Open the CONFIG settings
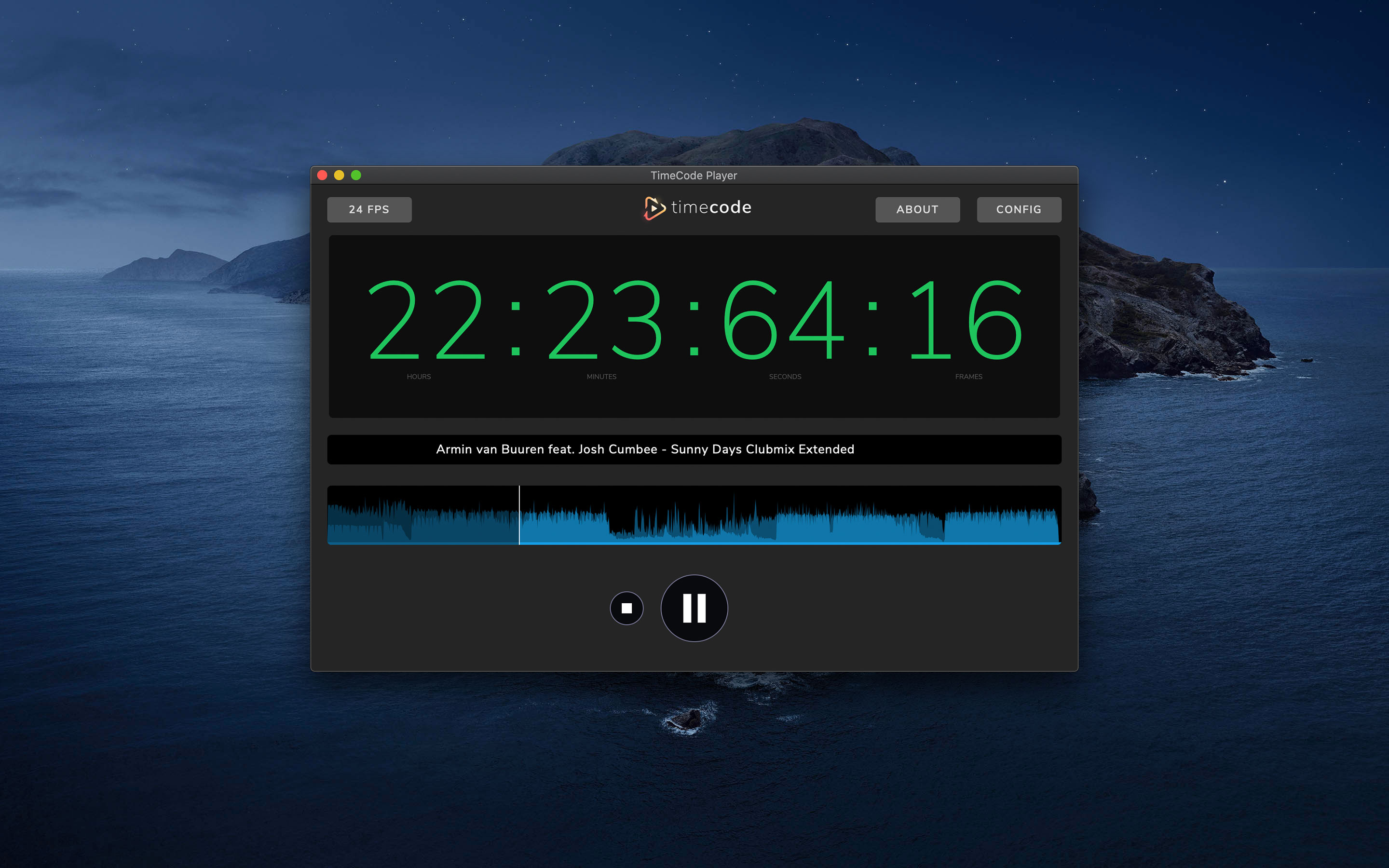 click(1019, 210)
